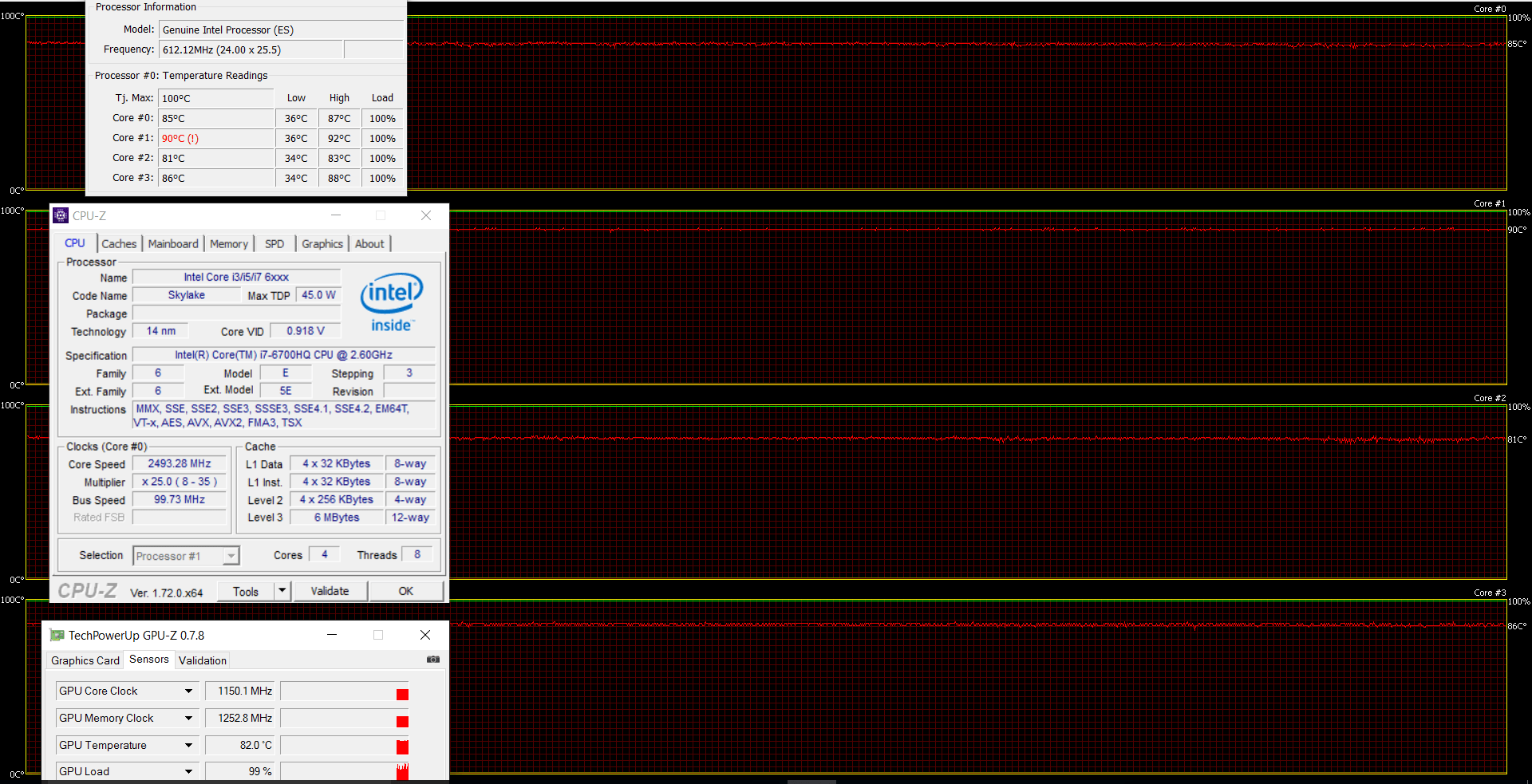Screen dimensions: 1532x784
Task: Take a GPU-Z screenshot with camera icon
Action: [433, 660]
